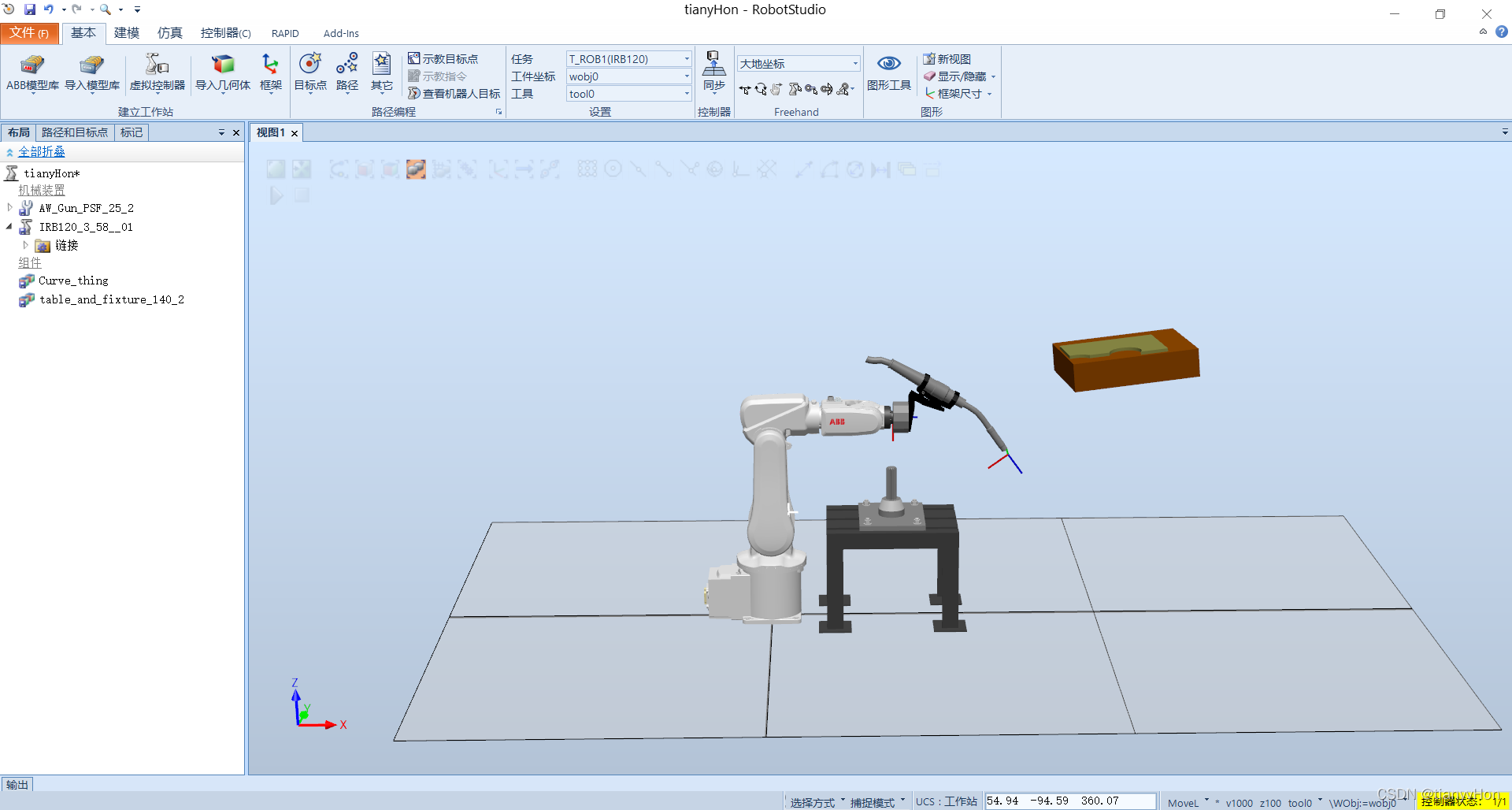Toggle body selection in the viewport toolbar

coord(390,169)
